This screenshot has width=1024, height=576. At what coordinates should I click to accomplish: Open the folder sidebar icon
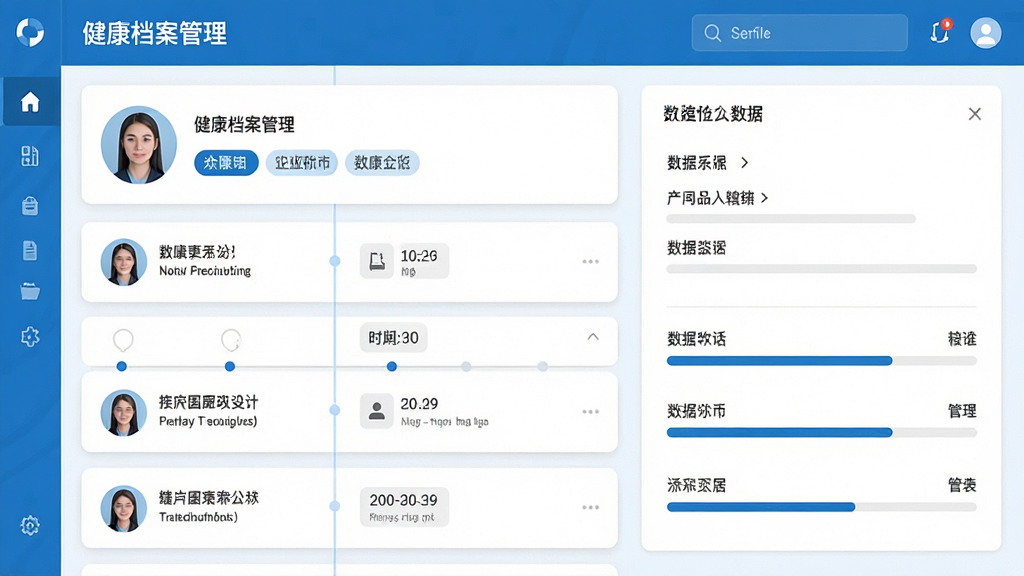point(30,291)
